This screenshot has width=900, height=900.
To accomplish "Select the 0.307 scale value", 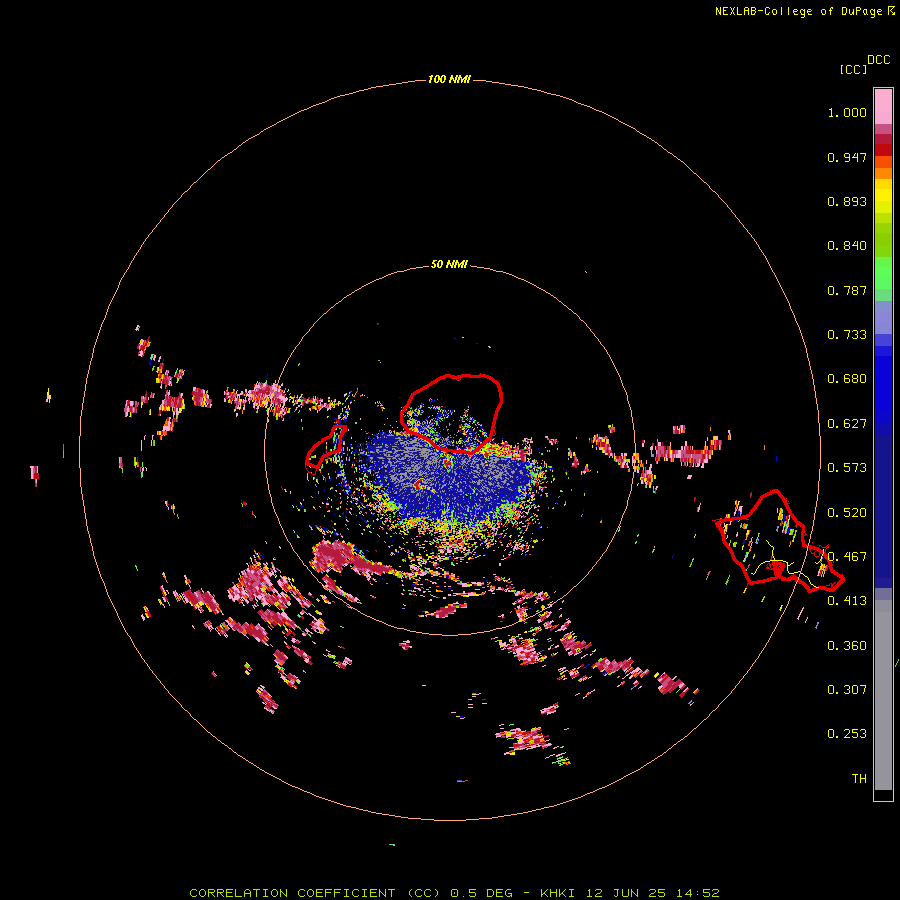I will [847, 690].
